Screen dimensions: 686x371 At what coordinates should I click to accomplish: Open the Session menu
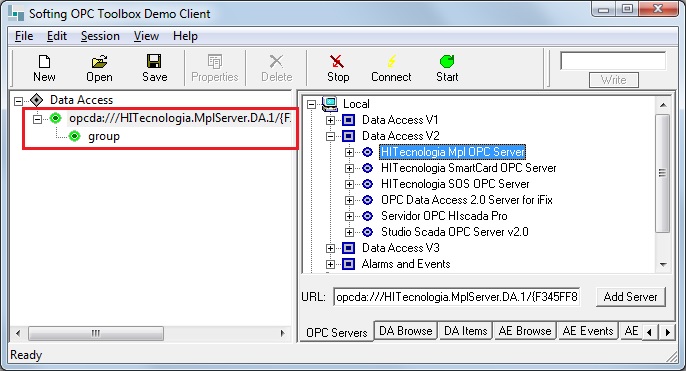coord(100,36)
